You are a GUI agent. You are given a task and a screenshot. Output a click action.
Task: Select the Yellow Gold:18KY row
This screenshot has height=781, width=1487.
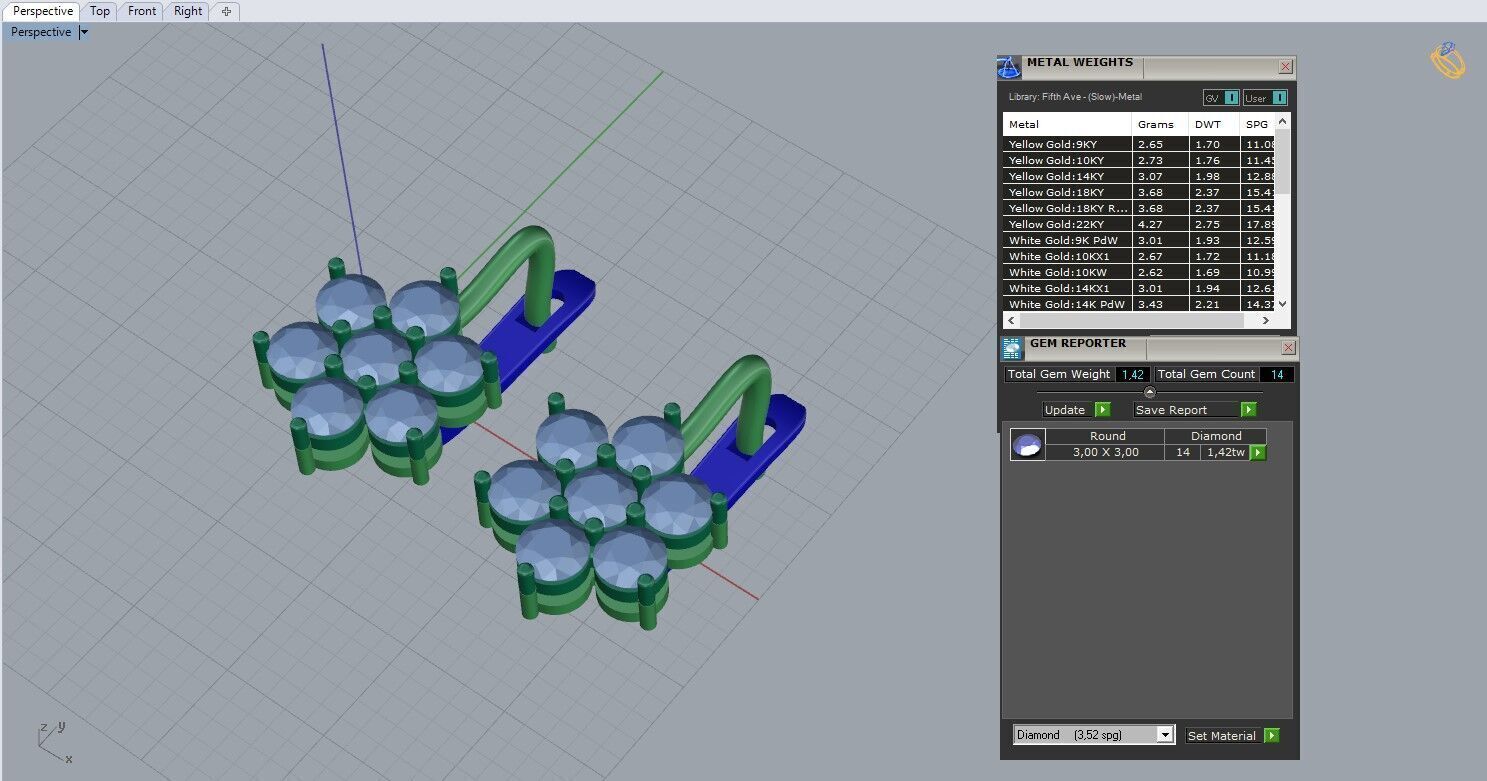[x=1139, y=192]
